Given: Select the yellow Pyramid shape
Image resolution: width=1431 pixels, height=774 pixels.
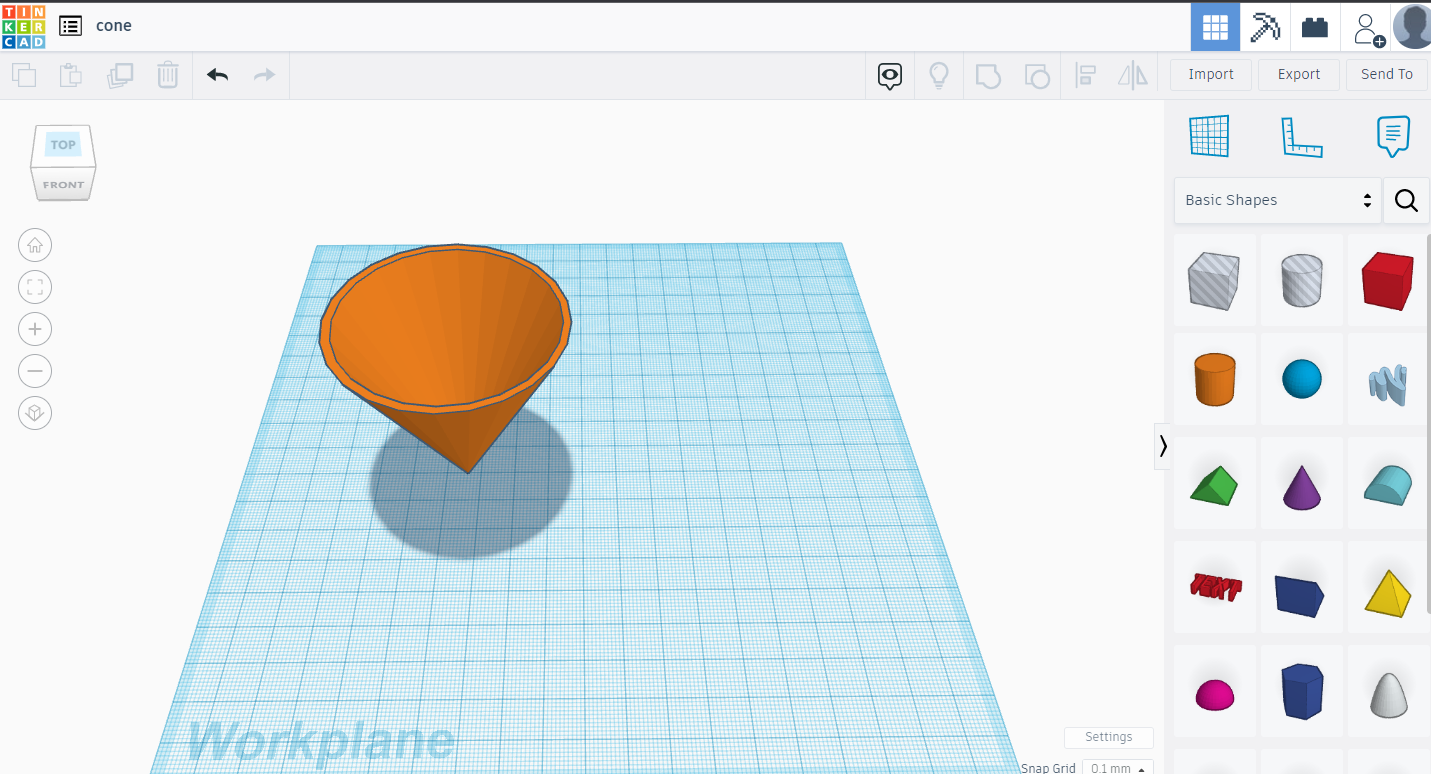Looking at the screenshot, I should [1388, 593].
